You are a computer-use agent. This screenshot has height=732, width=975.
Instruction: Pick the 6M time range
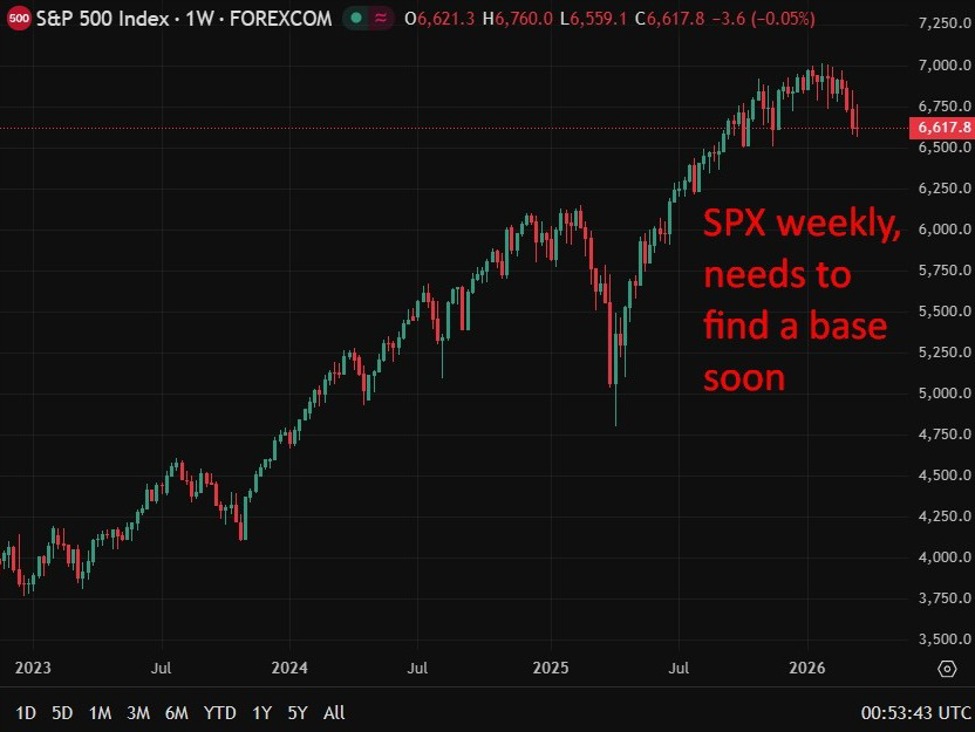(x=176, y=713)
